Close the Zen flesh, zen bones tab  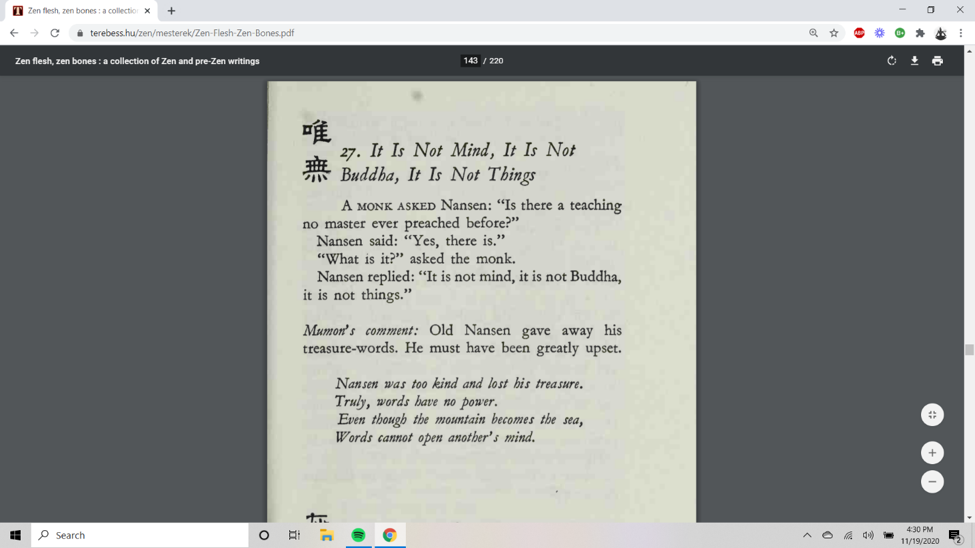(147, 11)
